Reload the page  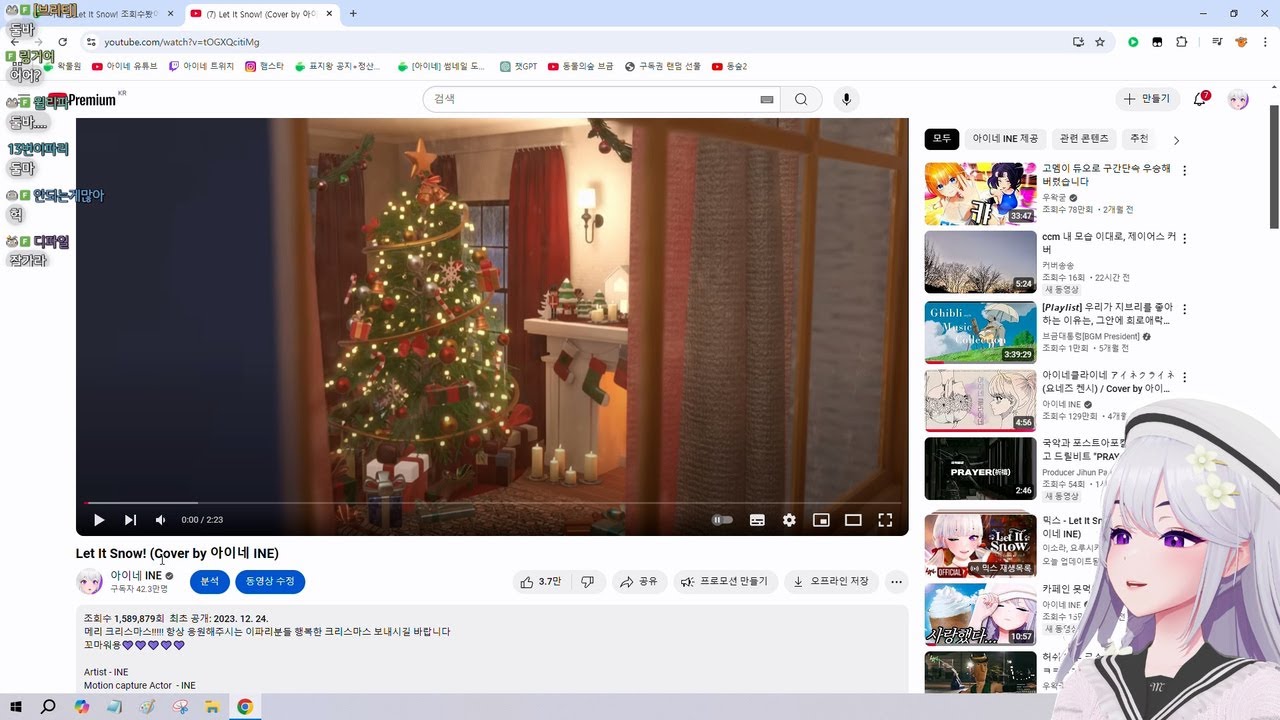[62, 42]
